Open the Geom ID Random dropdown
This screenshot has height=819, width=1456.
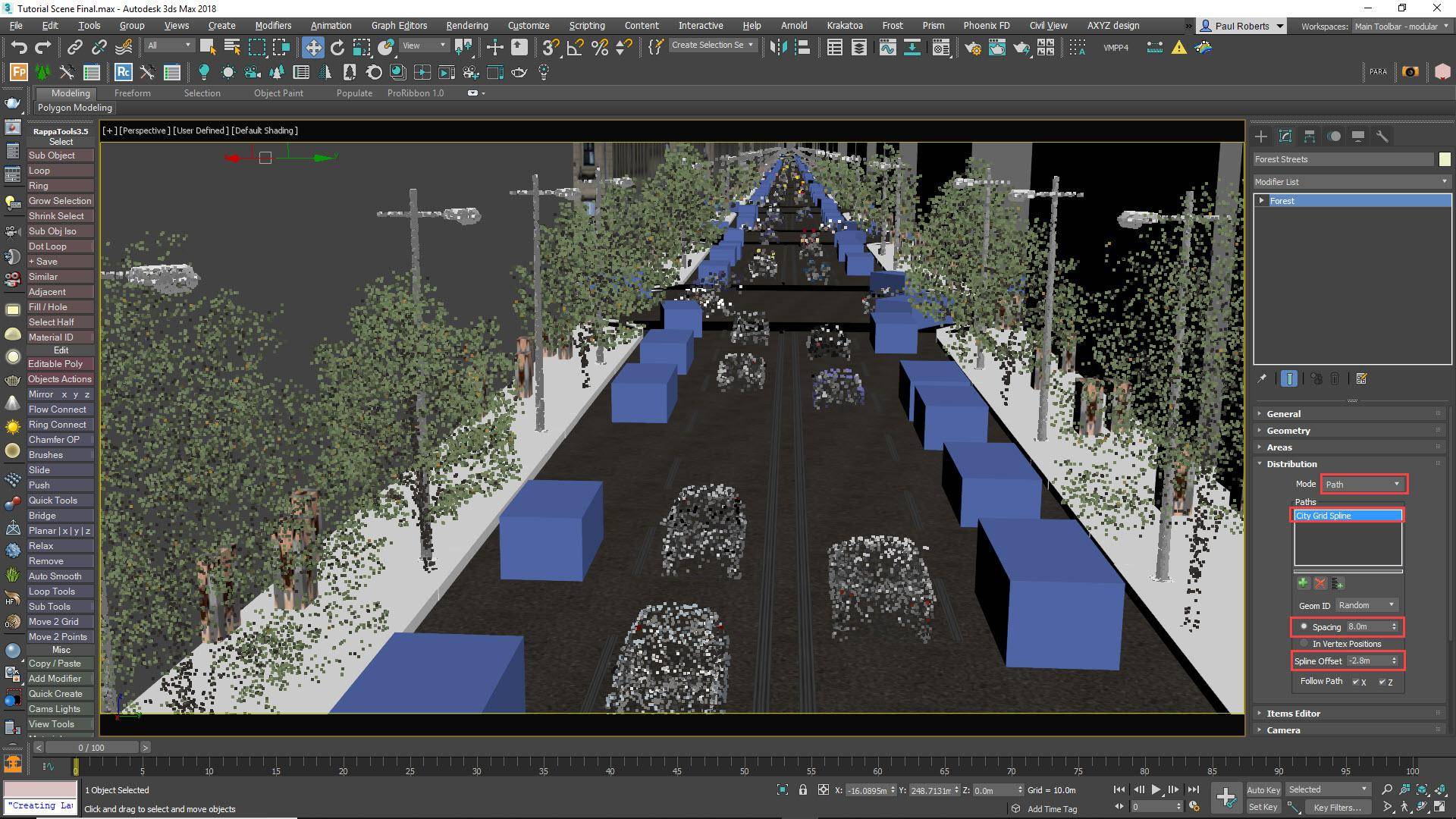1365,604
